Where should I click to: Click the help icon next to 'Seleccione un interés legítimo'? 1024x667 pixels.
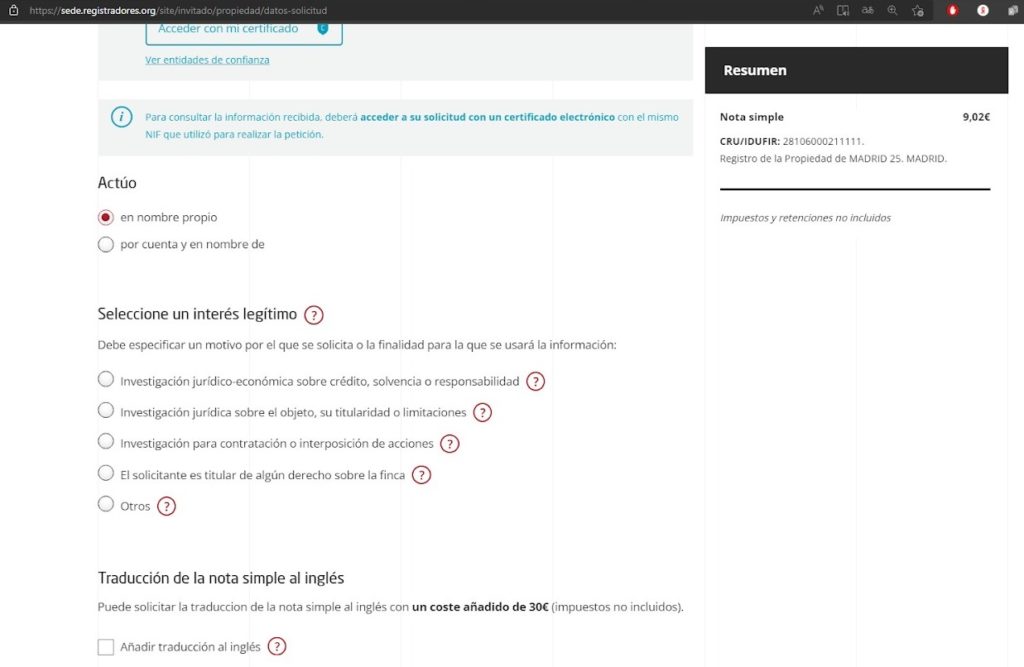point(313,315)
